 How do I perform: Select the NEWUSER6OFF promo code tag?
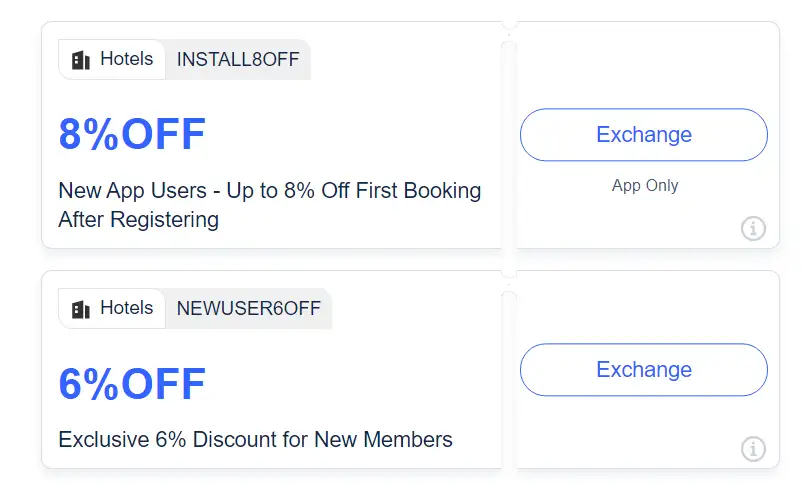tap(249, 309)
